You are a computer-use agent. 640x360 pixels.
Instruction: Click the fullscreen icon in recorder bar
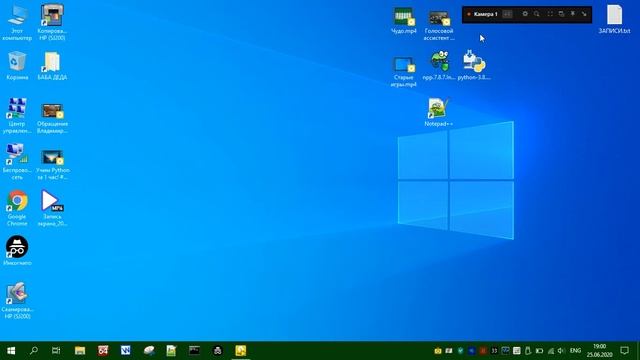(550, 14)
